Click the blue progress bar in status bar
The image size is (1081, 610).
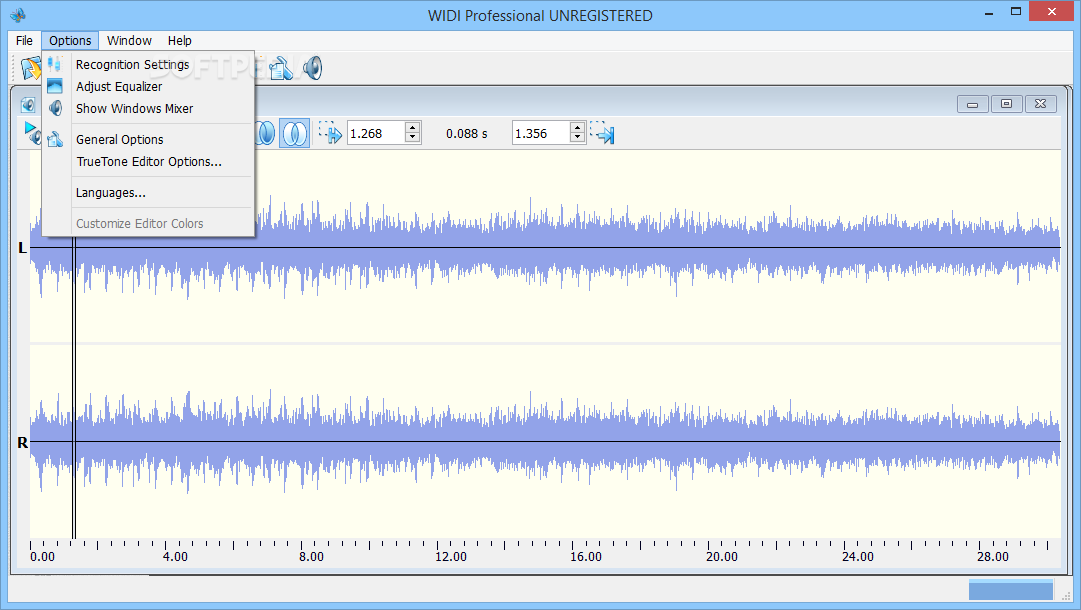click(1011, 590)
